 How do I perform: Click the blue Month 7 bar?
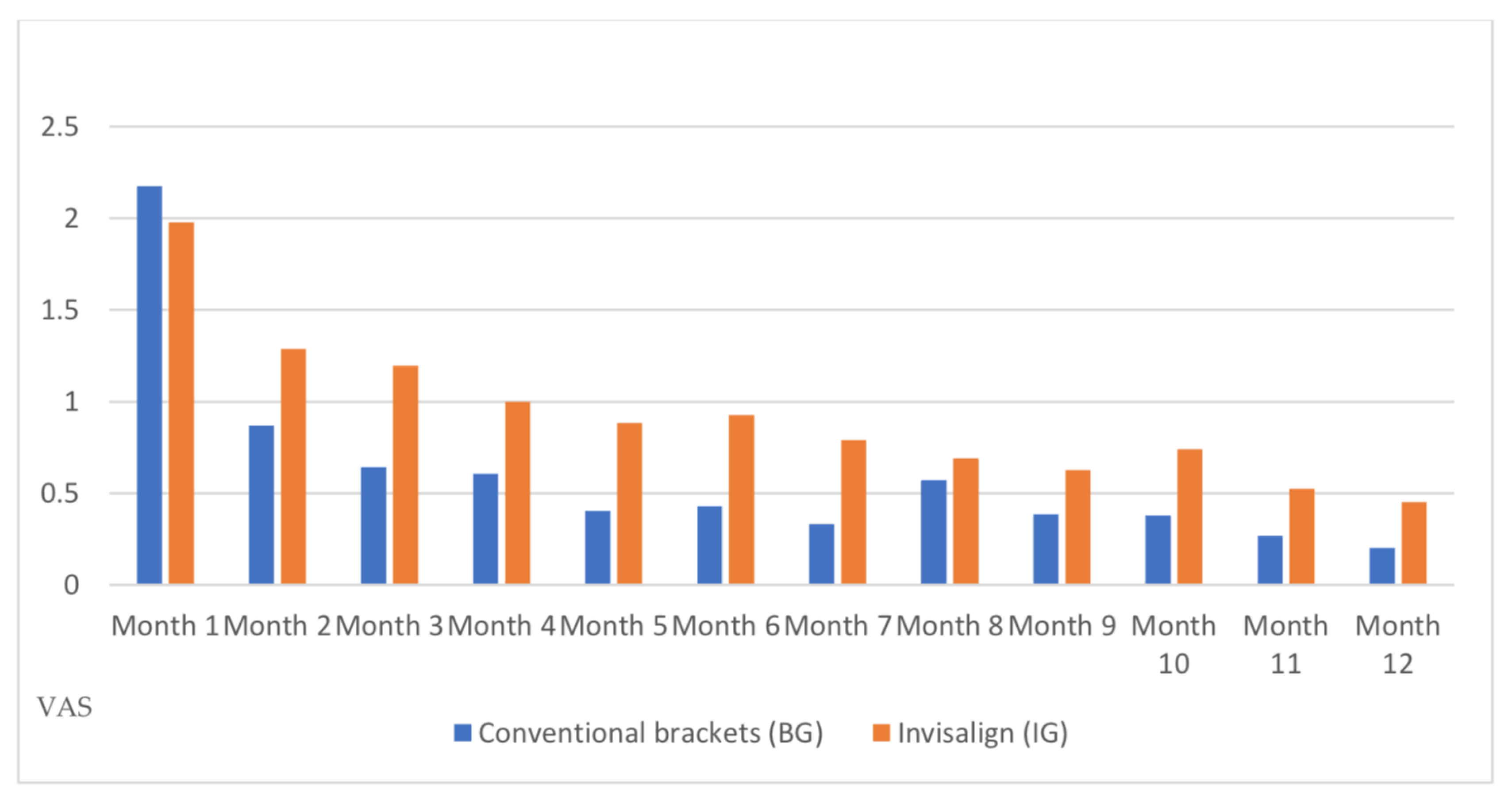pyautogui.click(x=821, y=554)
